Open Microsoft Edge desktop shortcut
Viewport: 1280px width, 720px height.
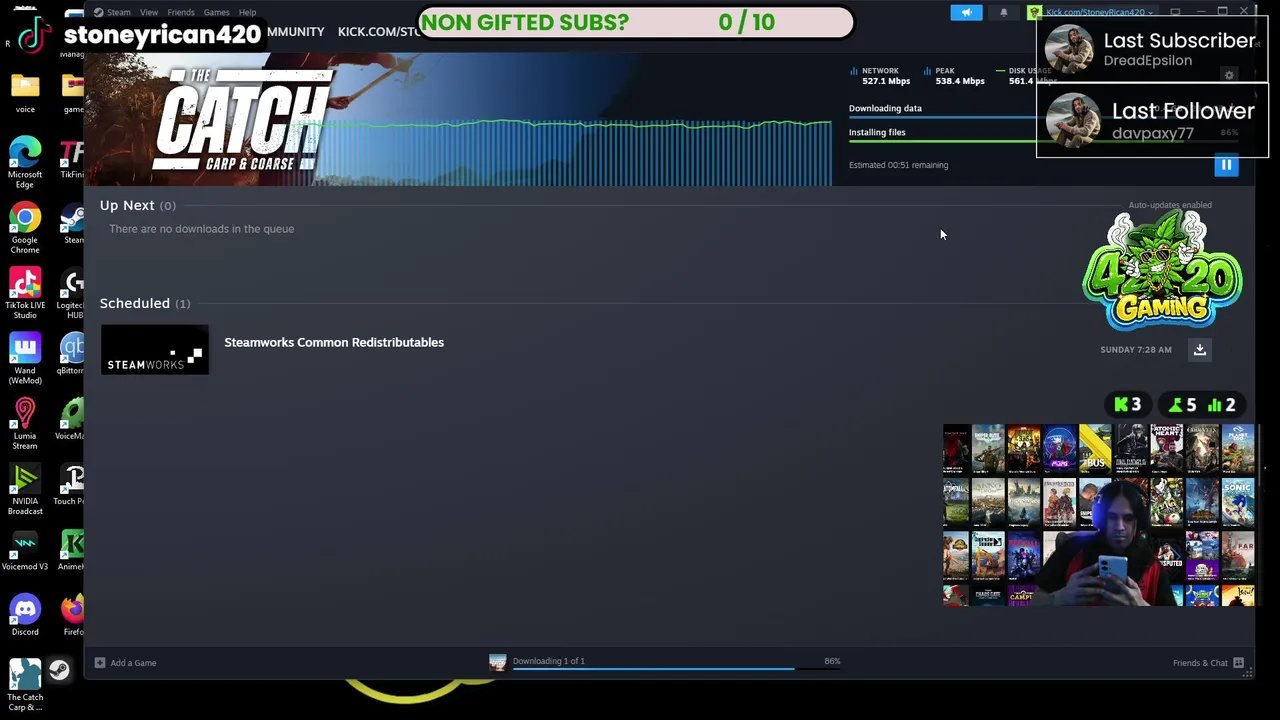coord(25,162)
